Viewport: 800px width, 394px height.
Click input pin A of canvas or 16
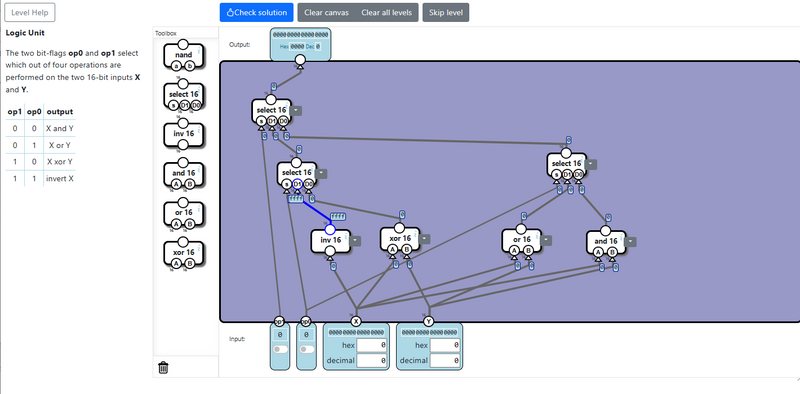coord(514,251)
